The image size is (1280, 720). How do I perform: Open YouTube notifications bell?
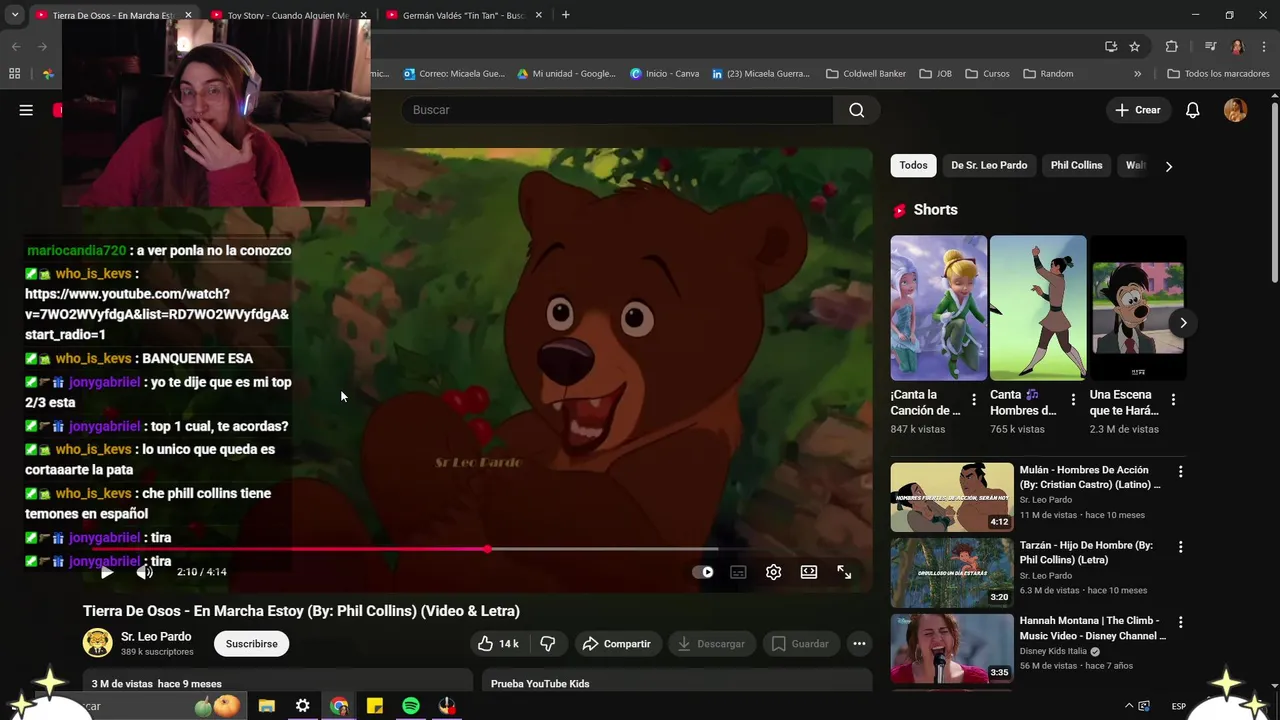[x=1192, y=110]
